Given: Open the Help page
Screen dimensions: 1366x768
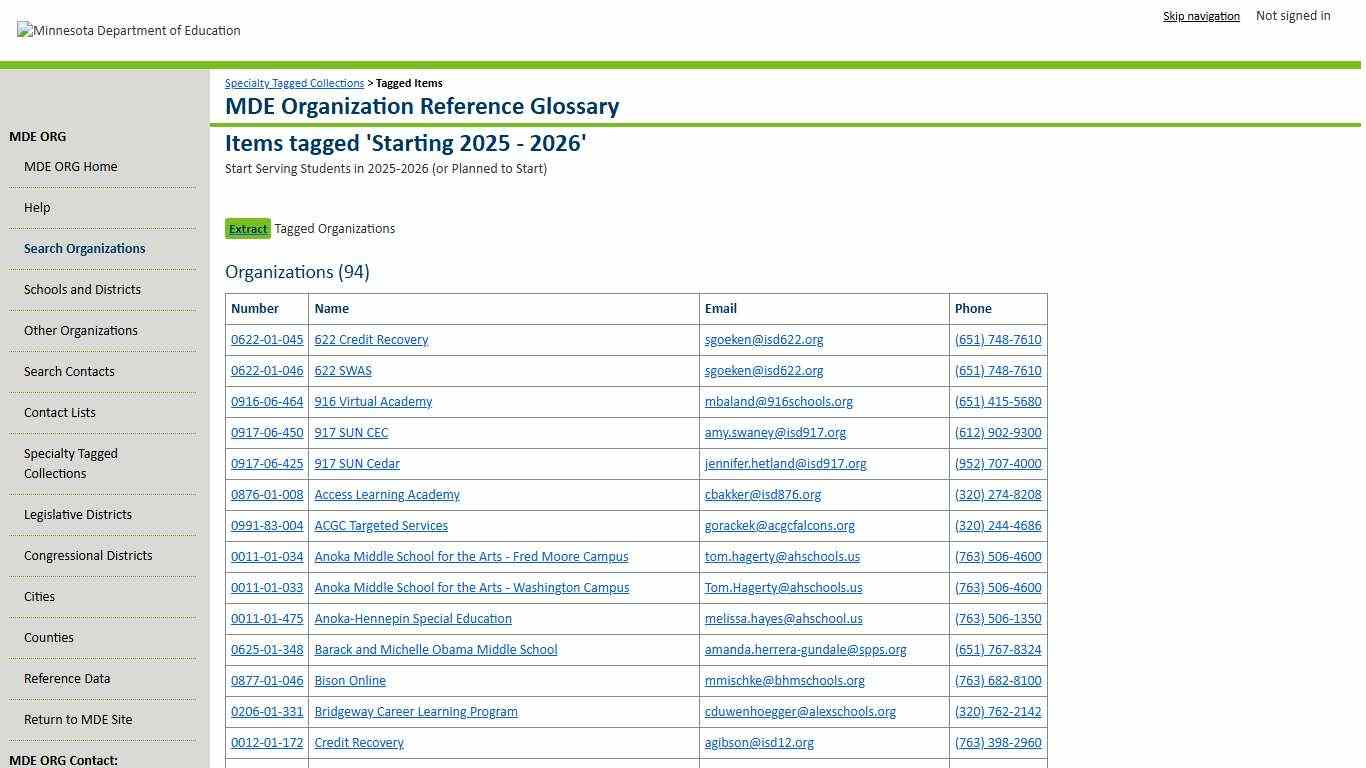Looking at the screenshot, I should 37,207.
